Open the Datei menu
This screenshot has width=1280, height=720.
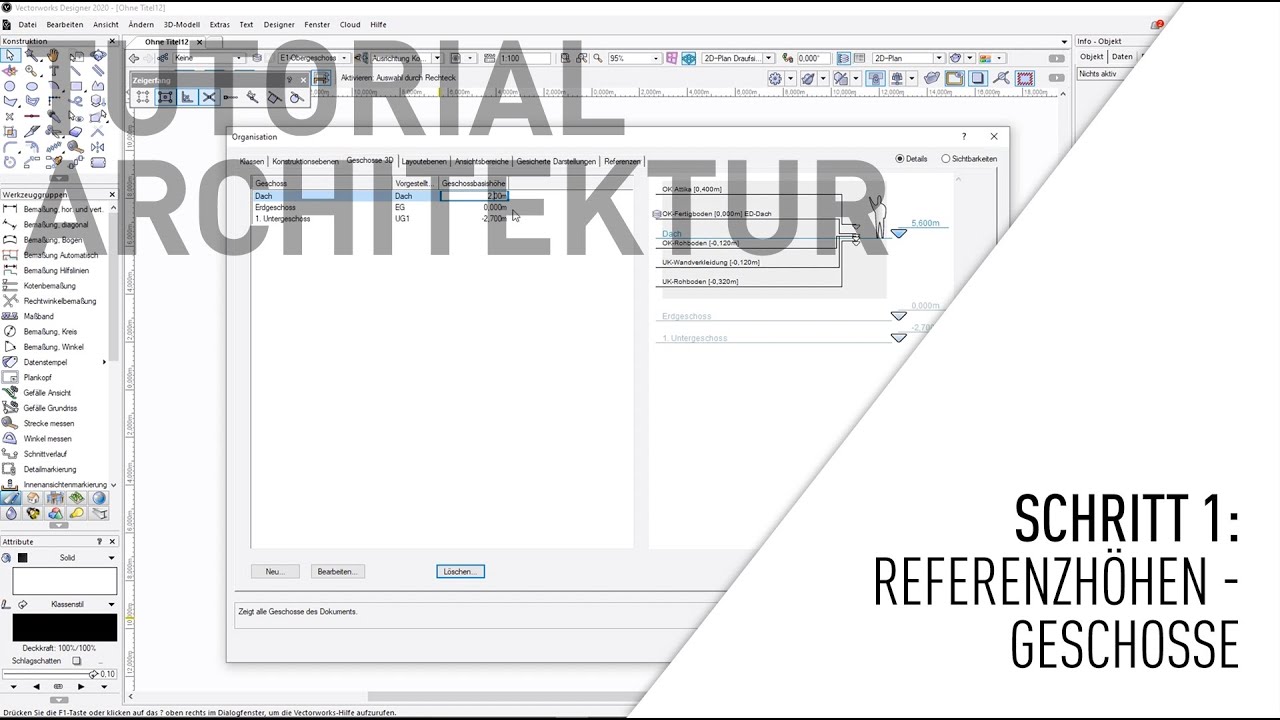(27, 24)
